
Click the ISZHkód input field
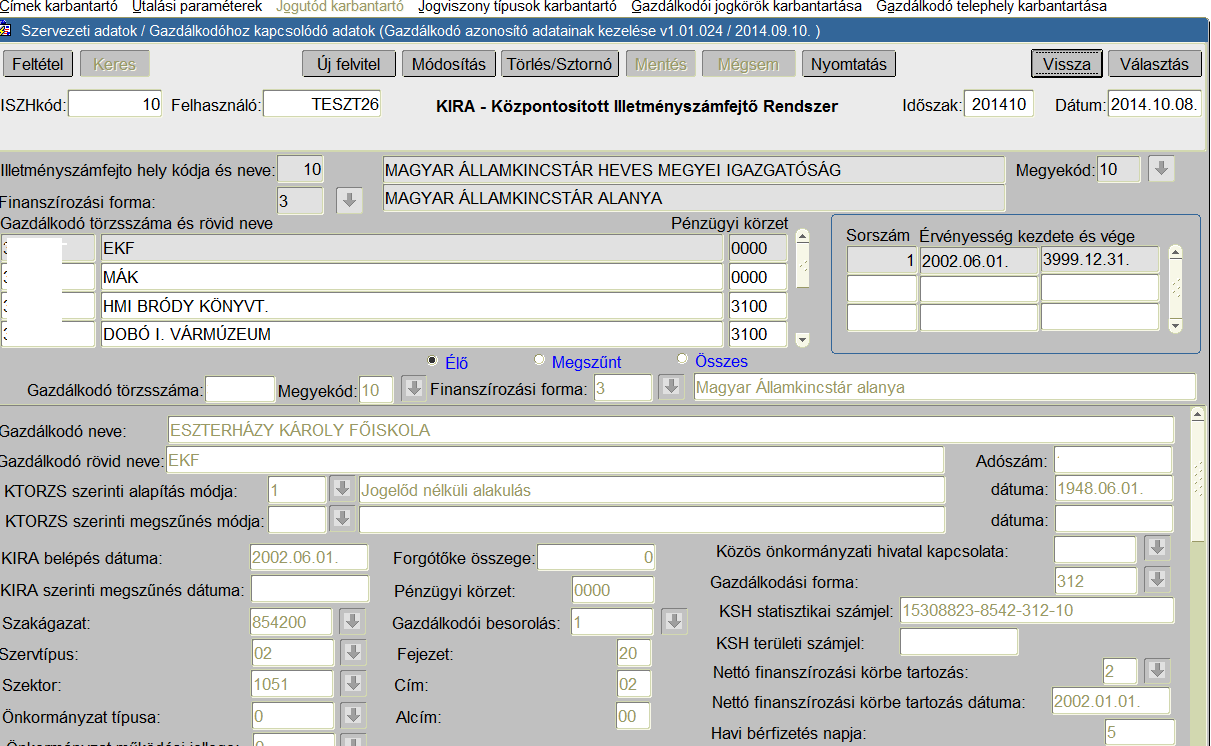point(114,104)
